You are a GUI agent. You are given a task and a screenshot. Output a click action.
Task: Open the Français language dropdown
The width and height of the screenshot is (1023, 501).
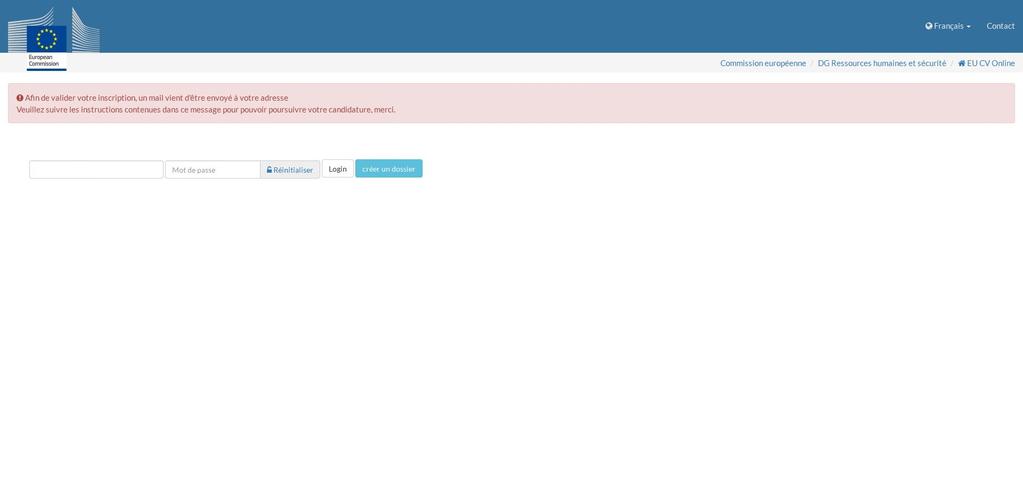tap(947, 26)
